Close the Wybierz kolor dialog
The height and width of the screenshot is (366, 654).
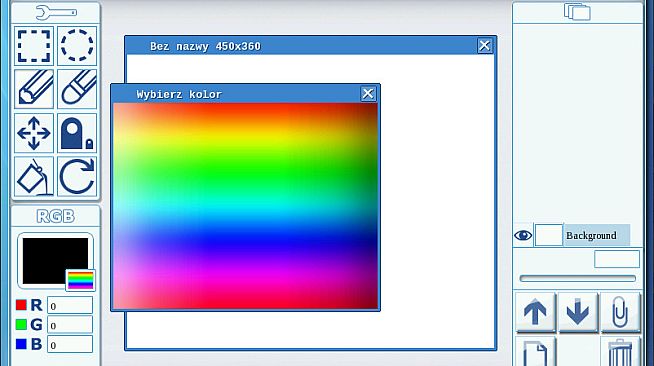coord(368,94)
